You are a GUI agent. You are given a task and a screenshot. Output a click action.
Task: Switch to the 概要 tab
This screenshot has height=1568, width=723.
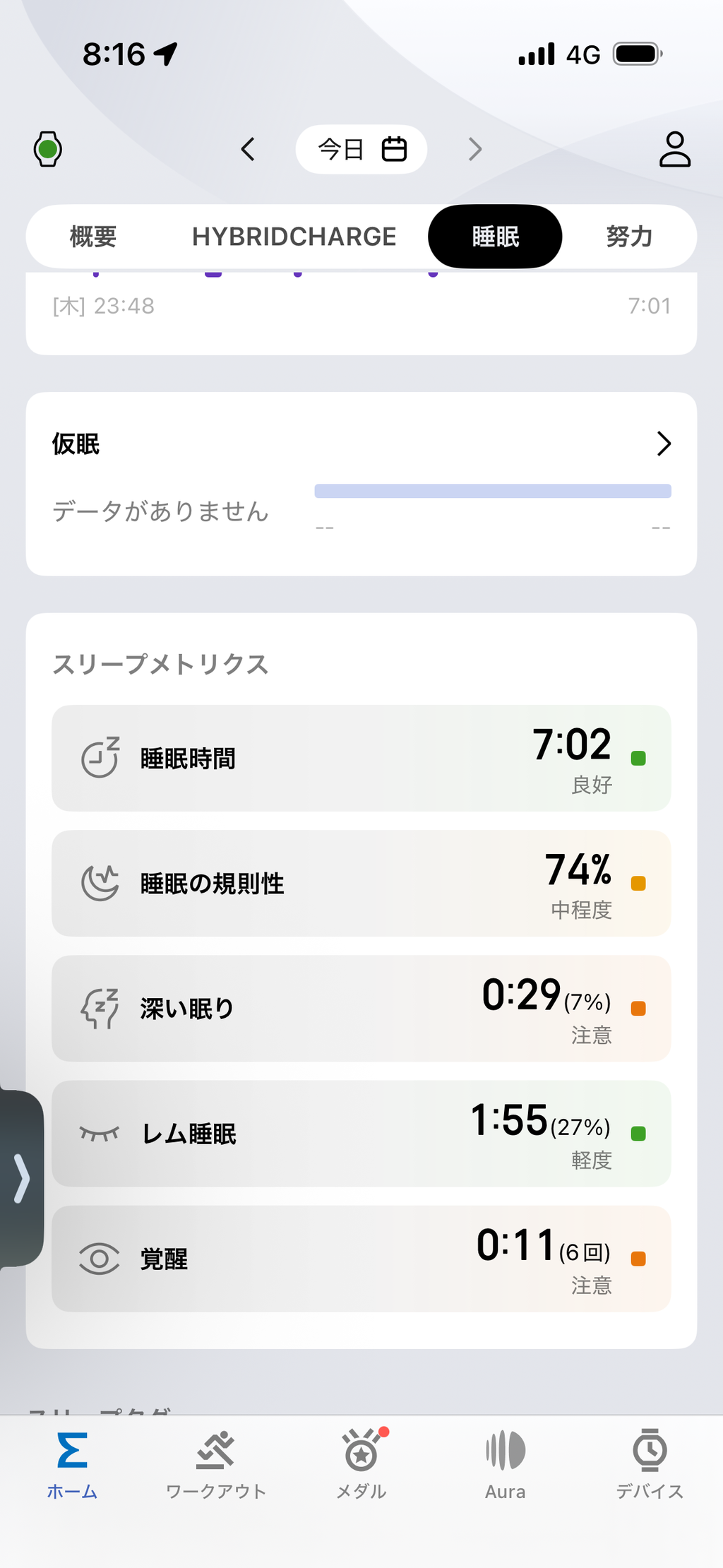tap(93, 237)
